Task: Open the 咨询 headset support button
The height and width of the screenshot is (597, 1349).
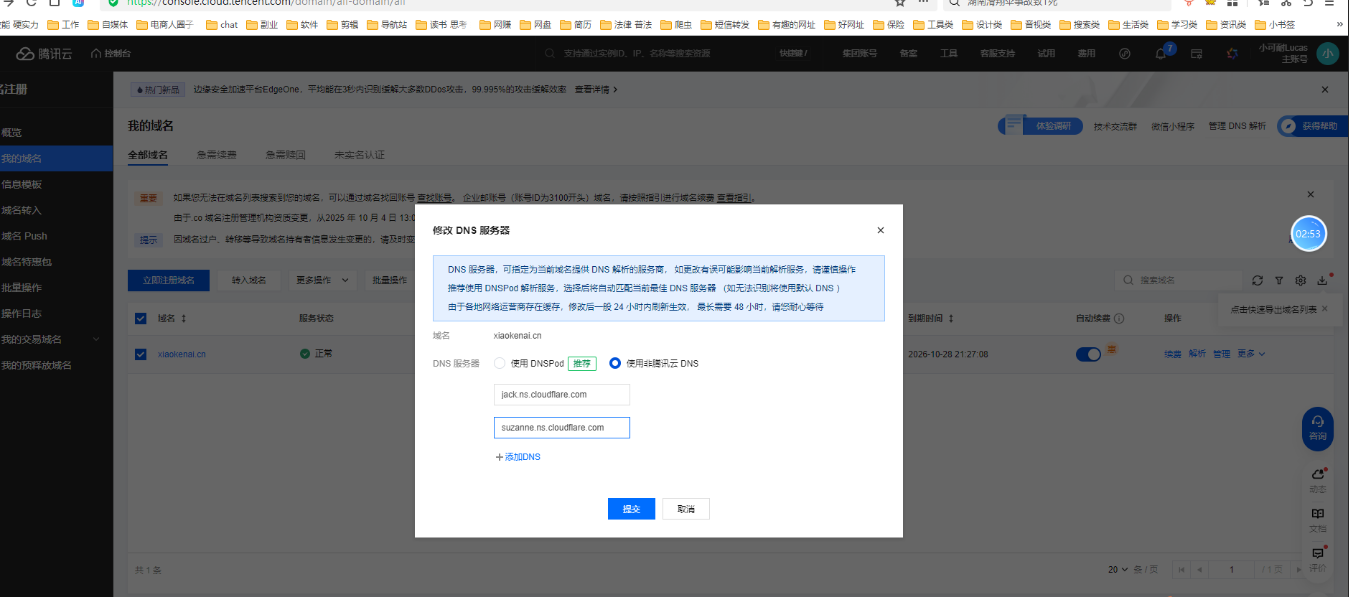Action: [1318, 427]
